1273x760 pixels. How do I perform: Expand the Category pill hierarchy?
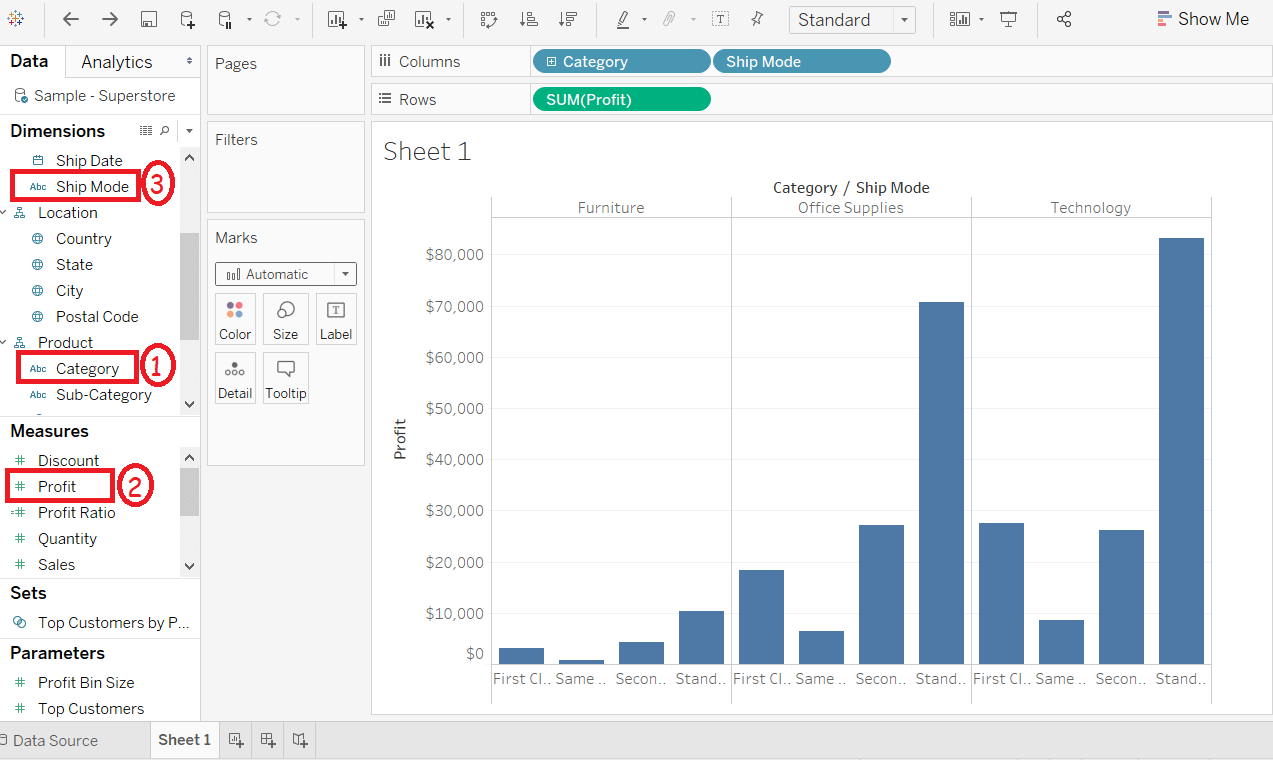551,62
